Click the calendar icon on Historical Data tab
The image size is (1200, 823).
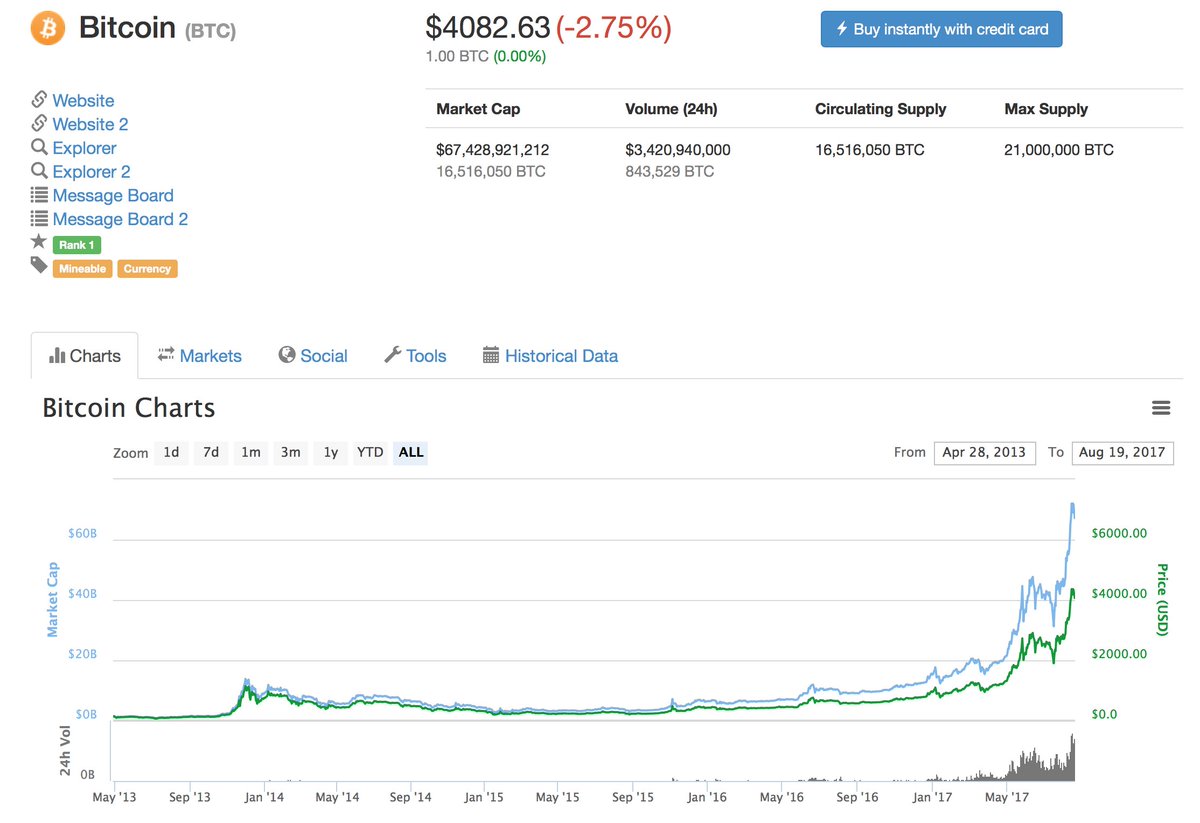491,355
